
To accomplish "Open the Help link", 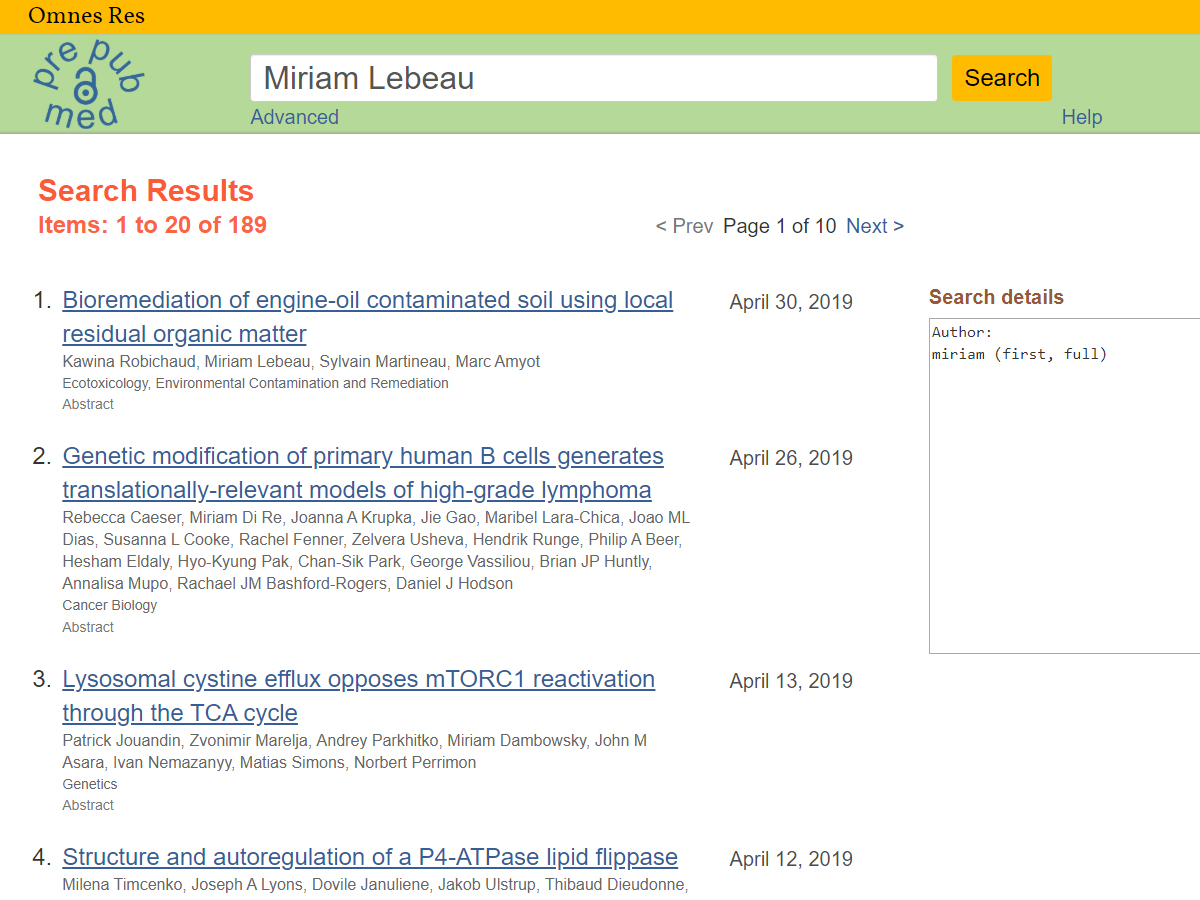I will [x=1081, y=117].
